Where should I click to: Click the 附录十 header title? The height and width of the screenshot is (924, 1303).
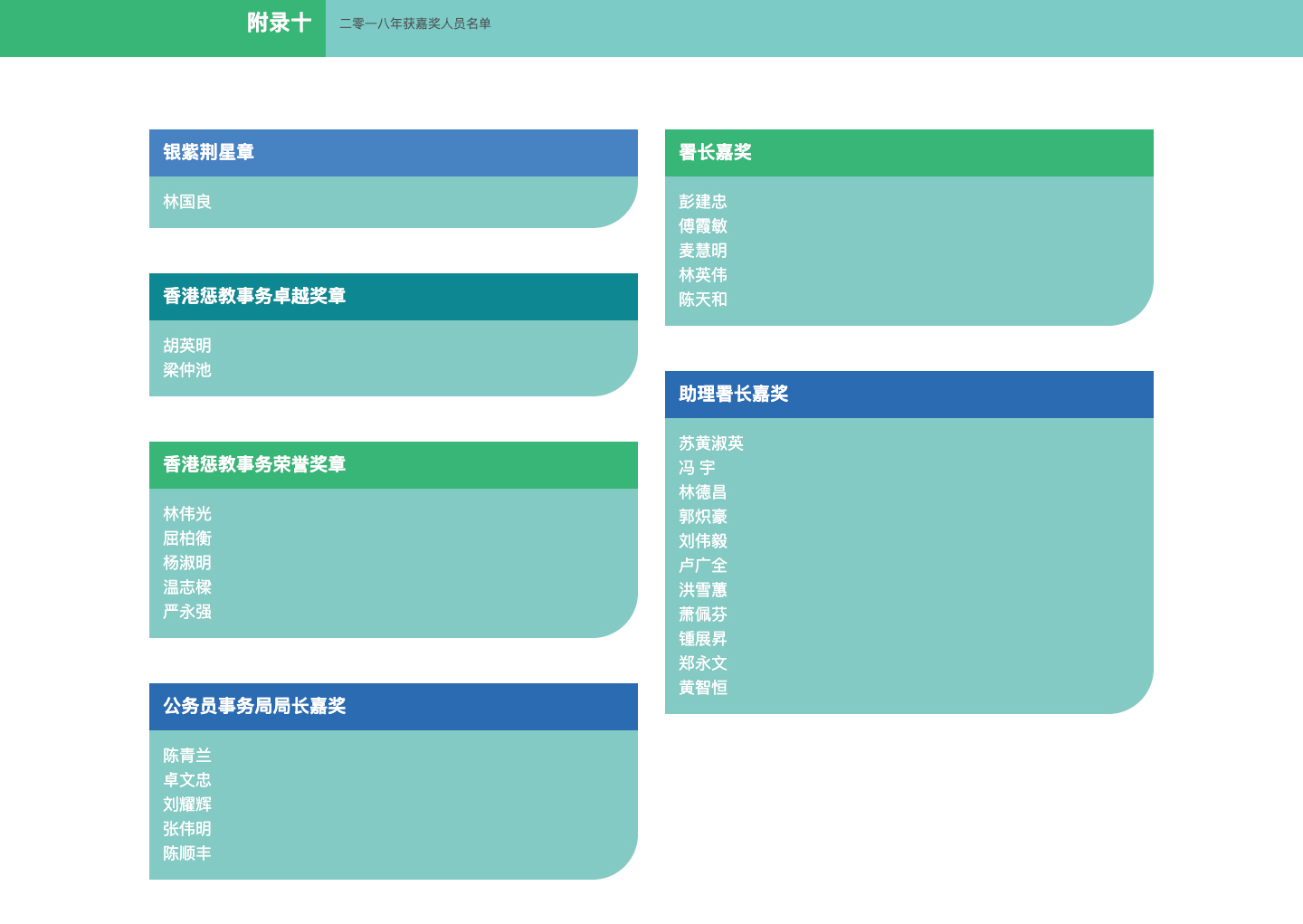pyautogui.click(x=279, y=24)
